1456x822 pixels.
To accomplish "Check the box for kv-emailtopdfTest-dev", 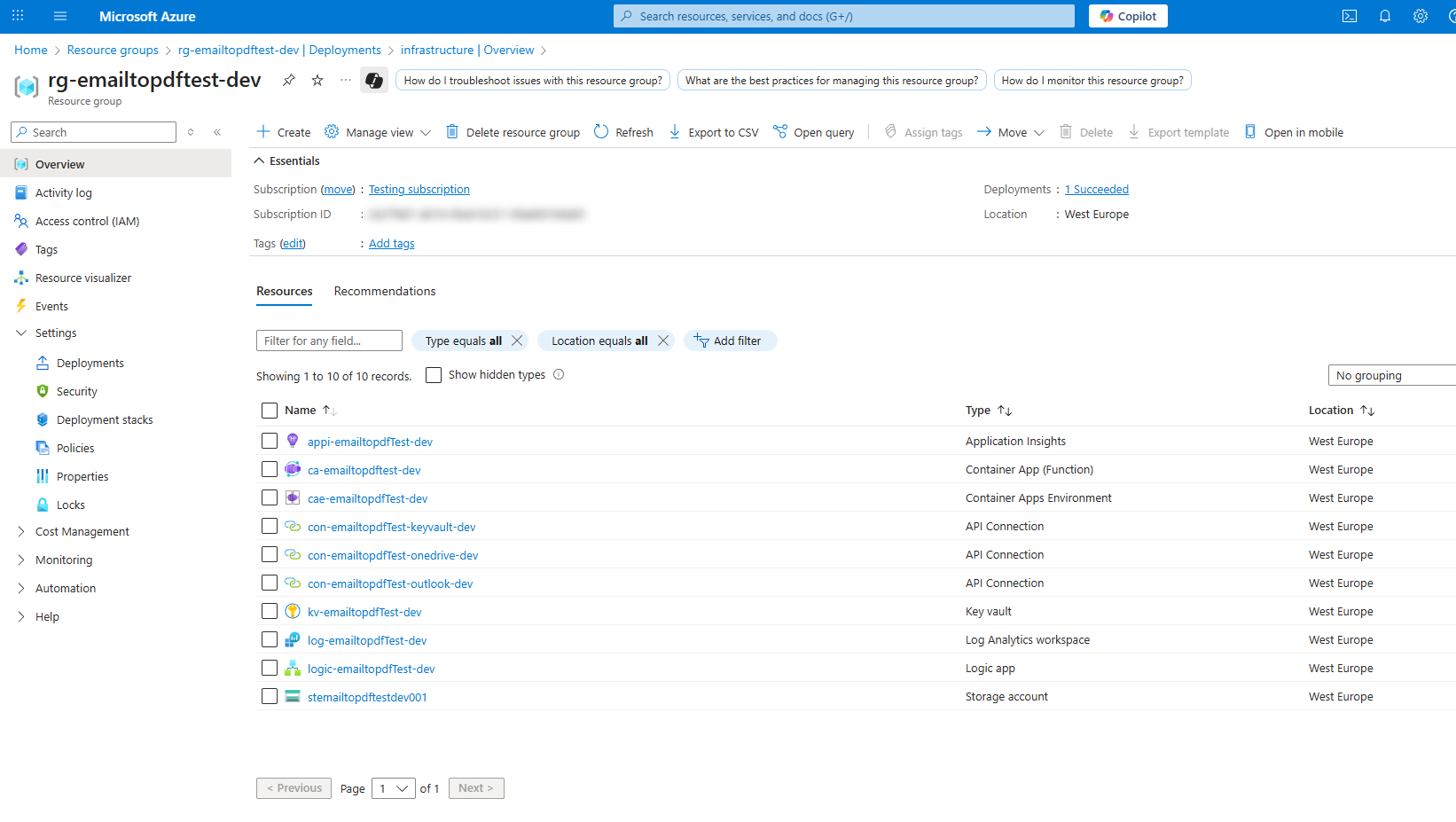I will [x=270, y=611].
